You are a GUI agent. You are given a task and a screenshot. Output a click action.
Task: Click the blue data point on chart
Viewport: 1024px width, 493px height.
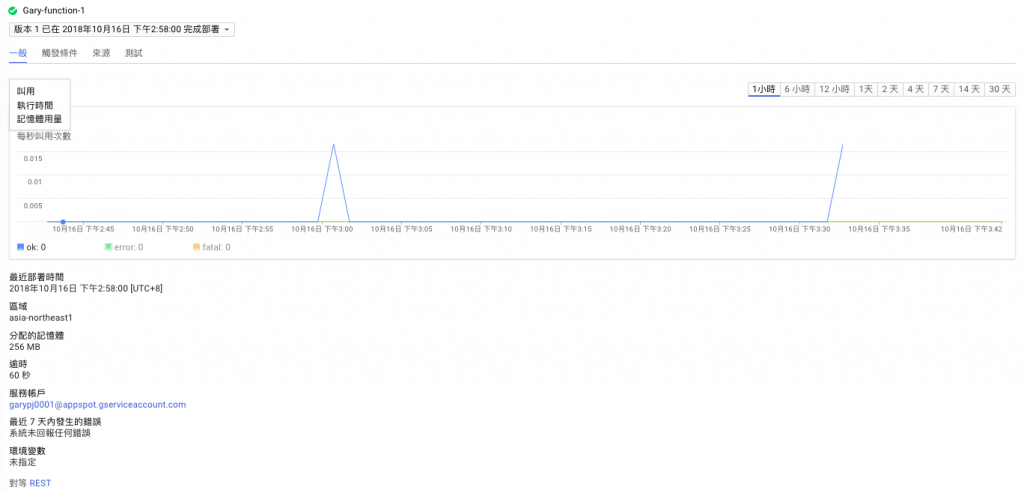pyautogui.click(x=63, y=222)
